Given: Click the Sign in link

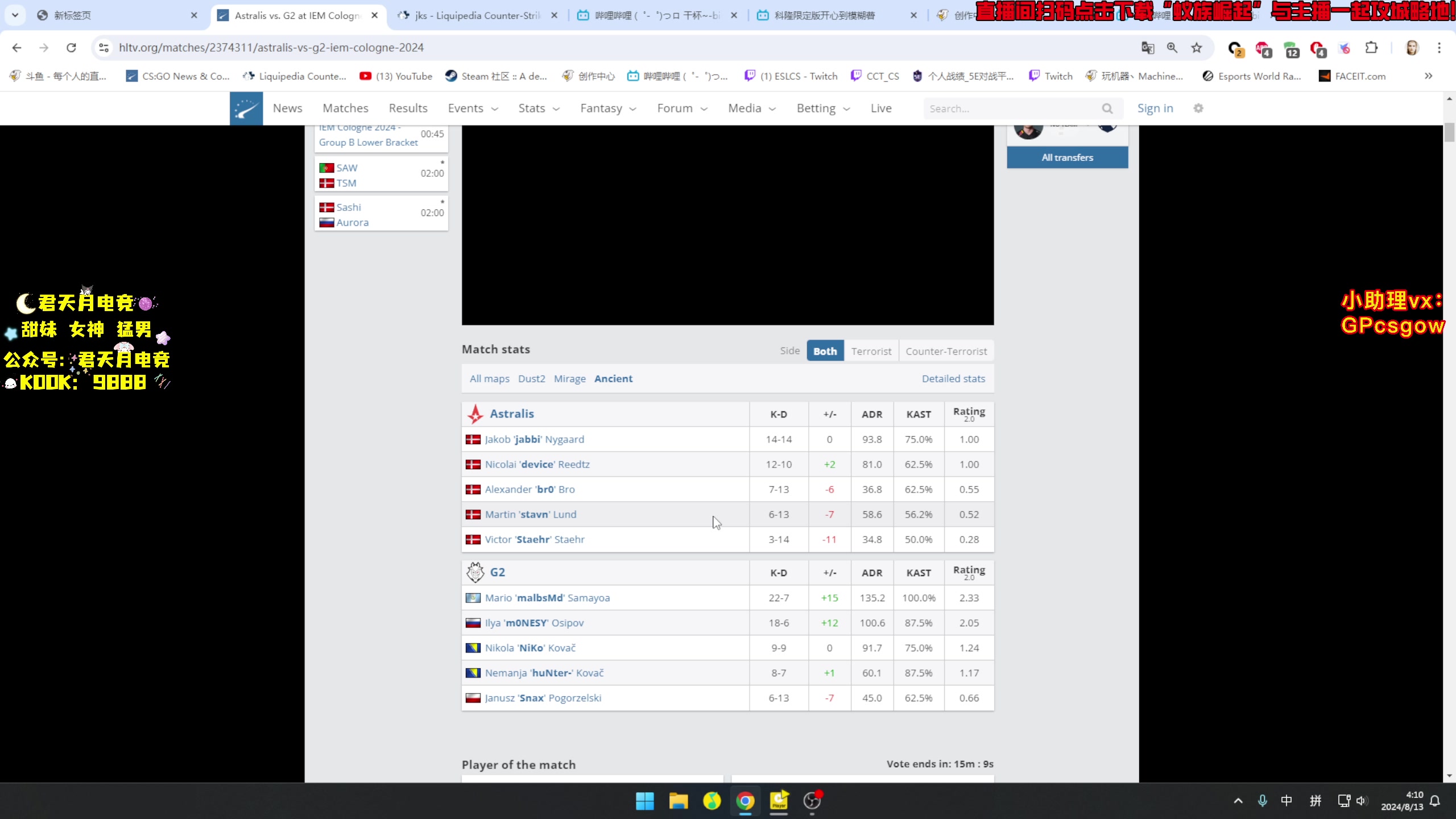Looking at the screenshot, I should [1155, 108].
